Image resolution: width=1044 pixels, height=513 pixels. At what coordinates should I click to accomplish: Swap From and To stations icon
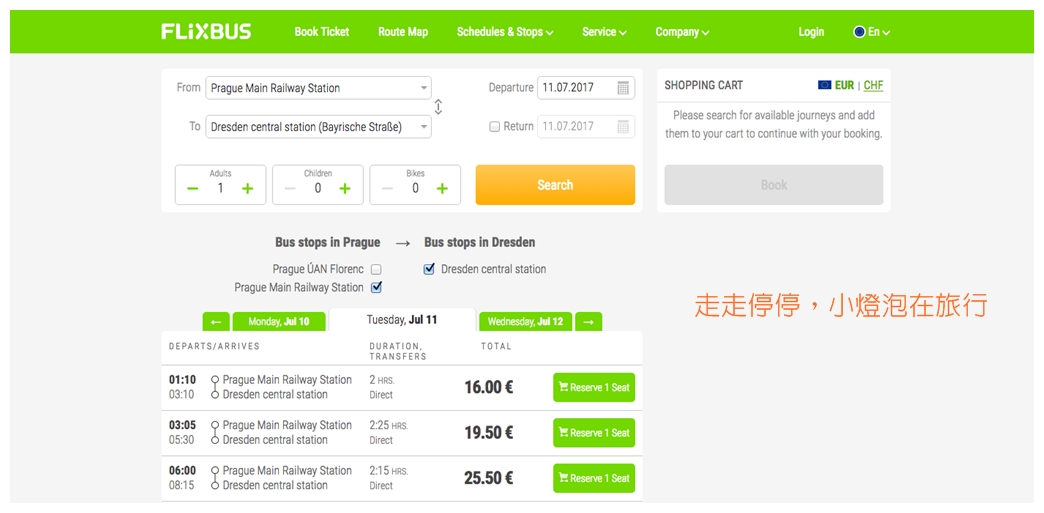coord(438,107)
